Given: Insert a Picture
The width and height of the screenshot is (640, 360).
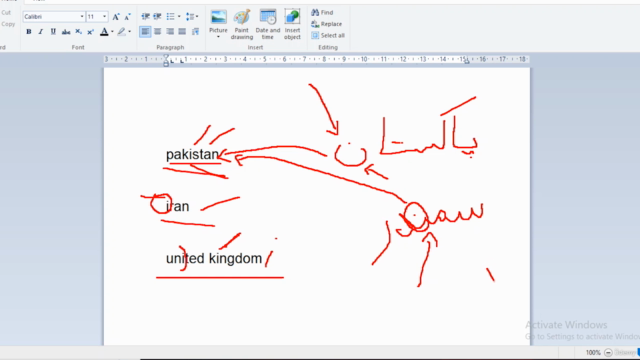Looking at the screenshot, I should coord(218,21).
